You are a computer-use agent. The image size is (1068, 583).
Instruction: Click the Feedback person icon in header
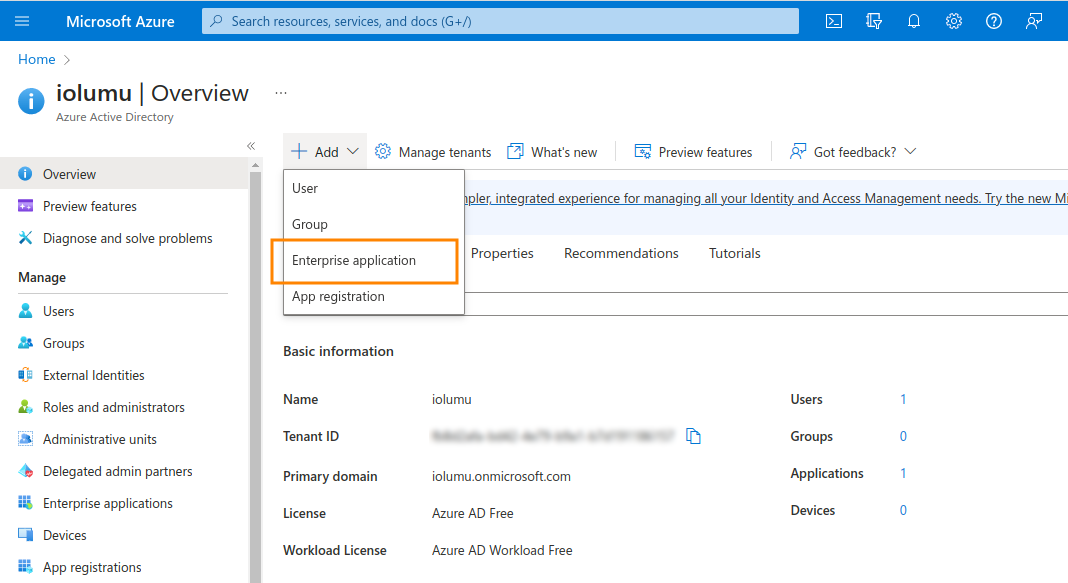(x=1034, y=21)
